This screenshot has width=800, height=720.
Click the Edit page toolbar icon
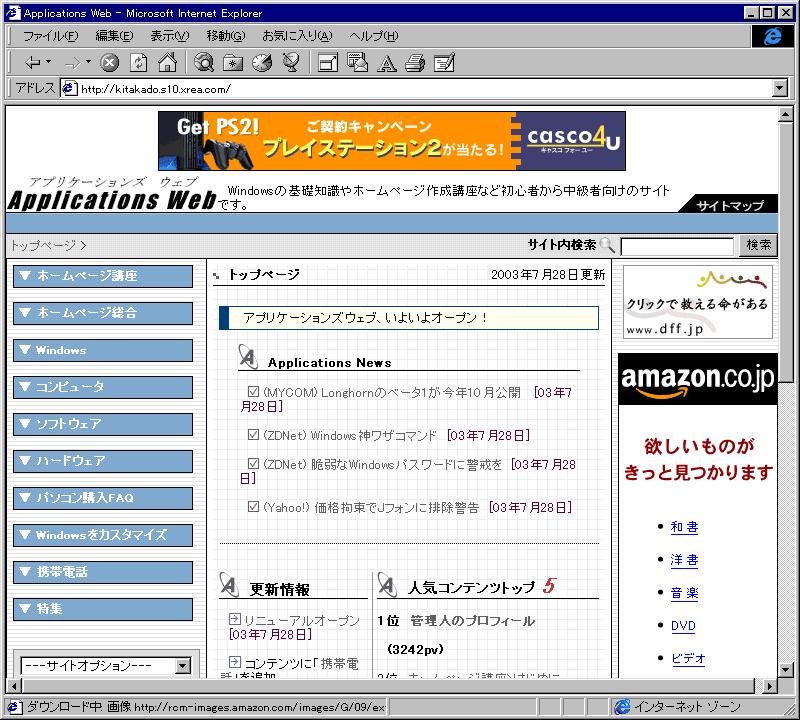pos(444,63)
